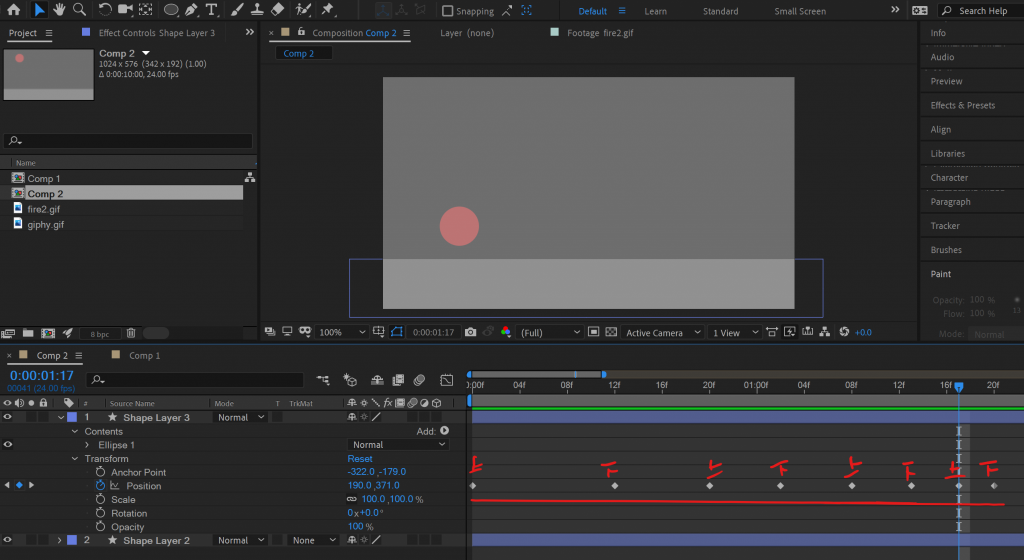The image size is (1024, 560).
Task: Toggle the Position stopwatch
Action: click(100, 486)
